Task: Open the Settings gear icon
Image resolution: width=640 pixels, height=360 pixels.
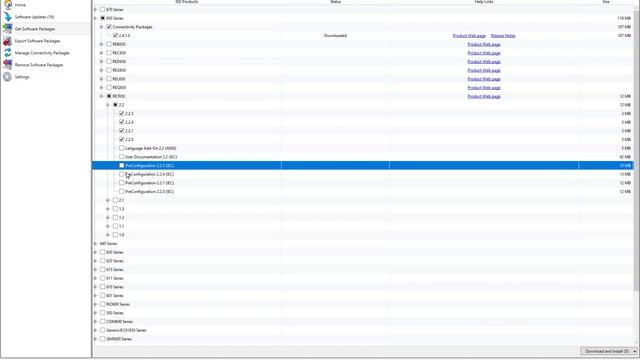Action: [x=8, y=77]
